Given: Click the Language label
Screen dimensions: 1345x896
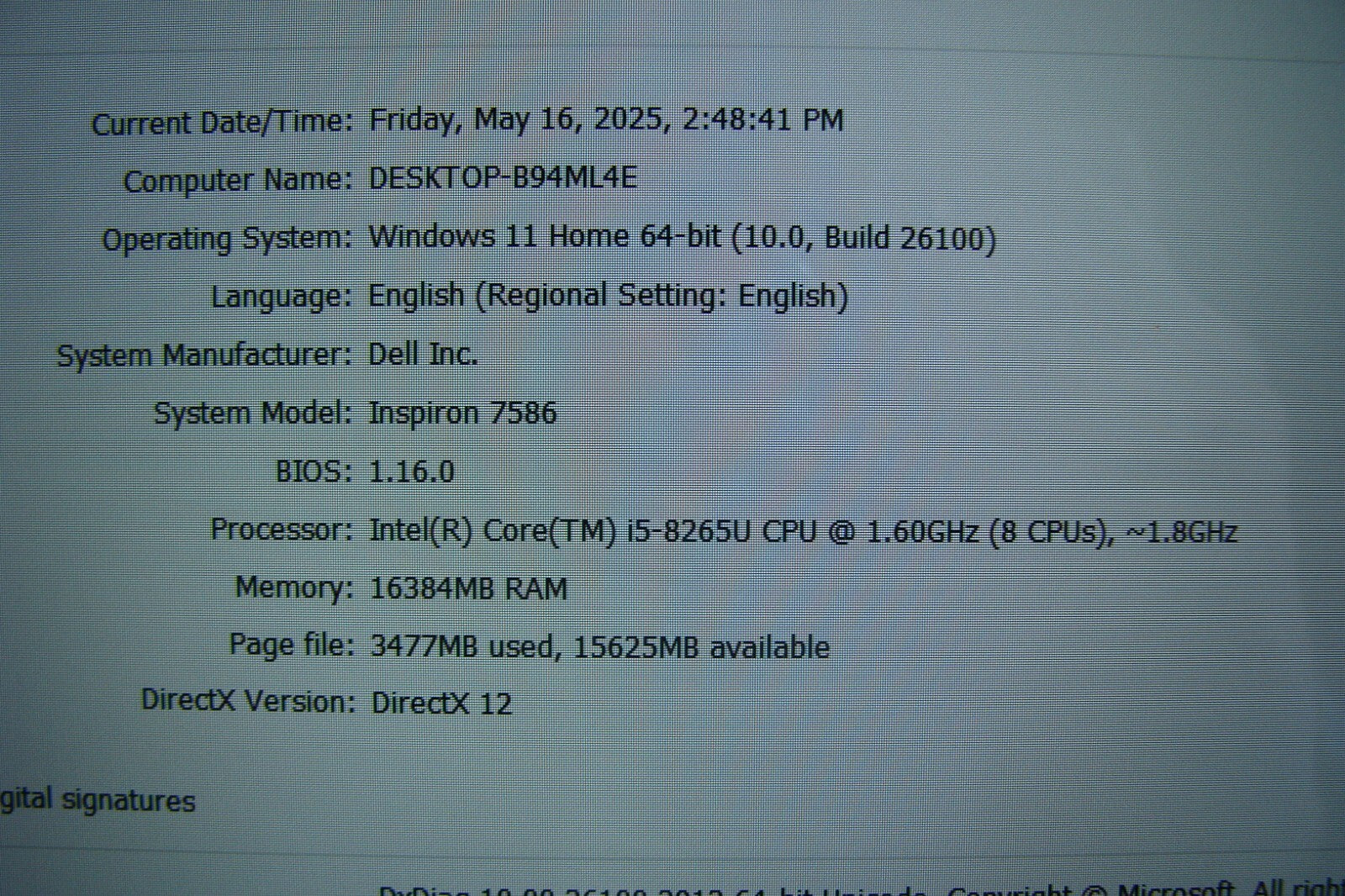Looking at the screenshot, I should click(281, 297).
